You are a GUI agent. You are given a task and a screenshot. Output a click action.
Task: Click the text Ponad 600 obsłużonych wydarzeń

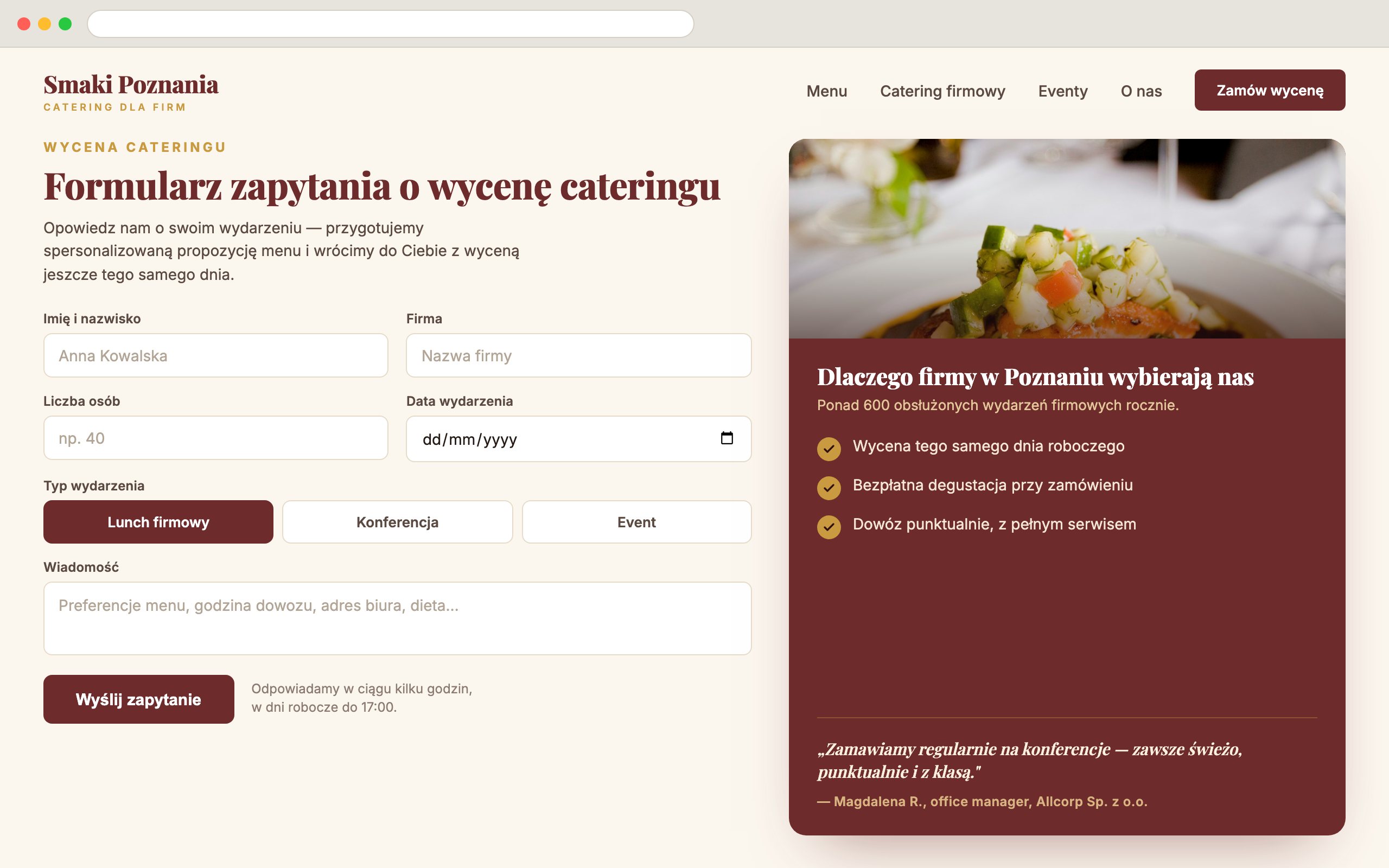(998, 405)
